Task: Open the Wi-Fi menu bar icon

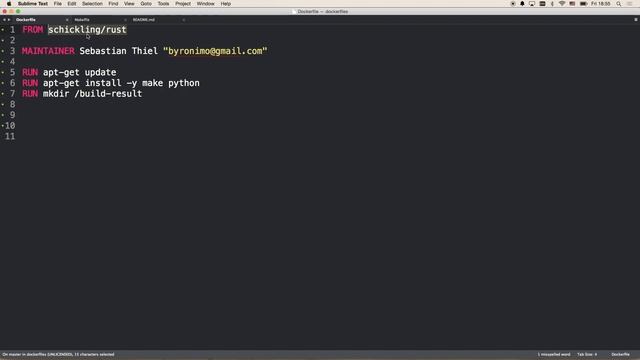Action: point(562,4)
